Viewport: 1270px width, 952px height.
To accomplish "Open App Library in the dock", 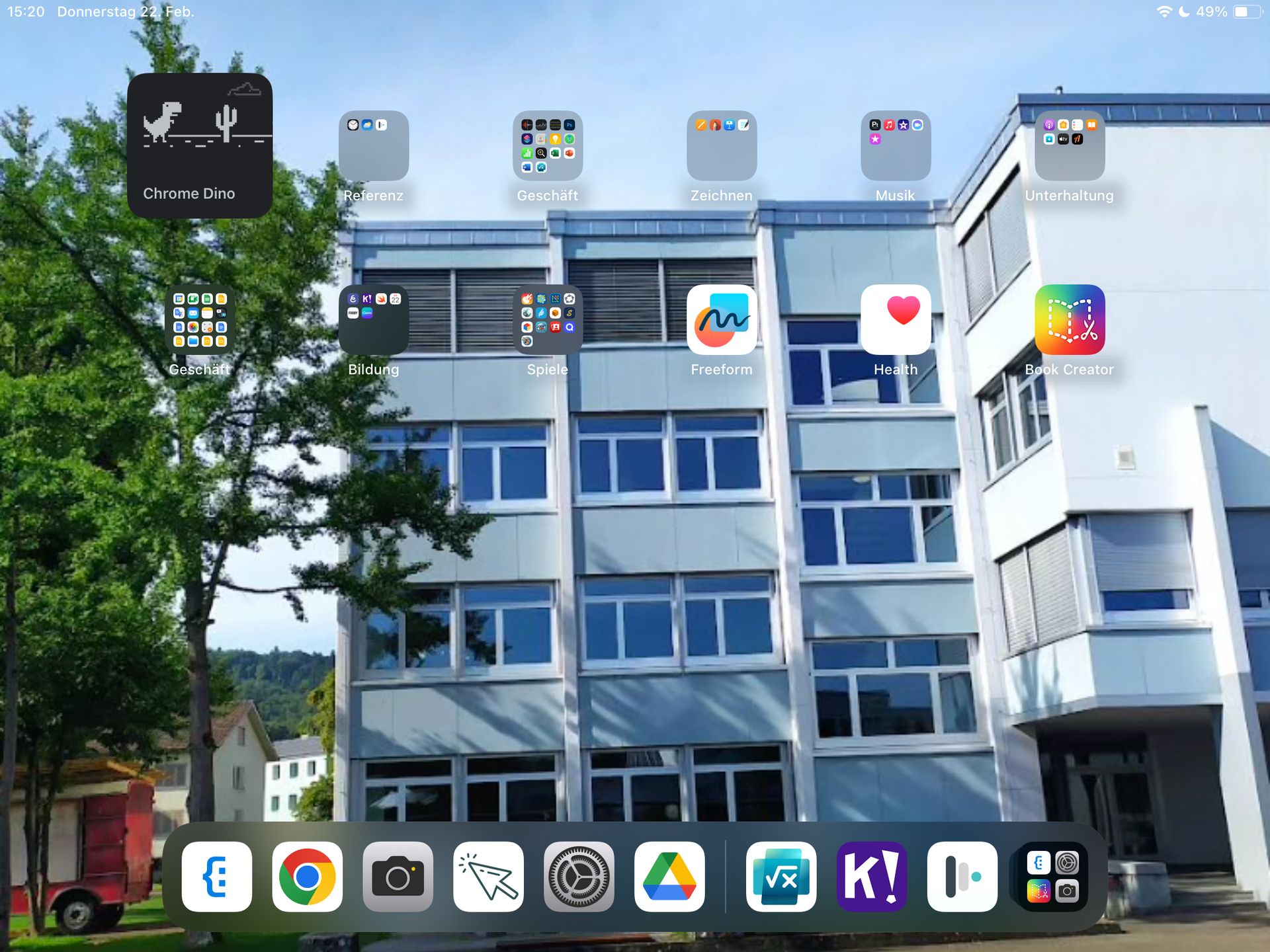I will pos(1052,877).
